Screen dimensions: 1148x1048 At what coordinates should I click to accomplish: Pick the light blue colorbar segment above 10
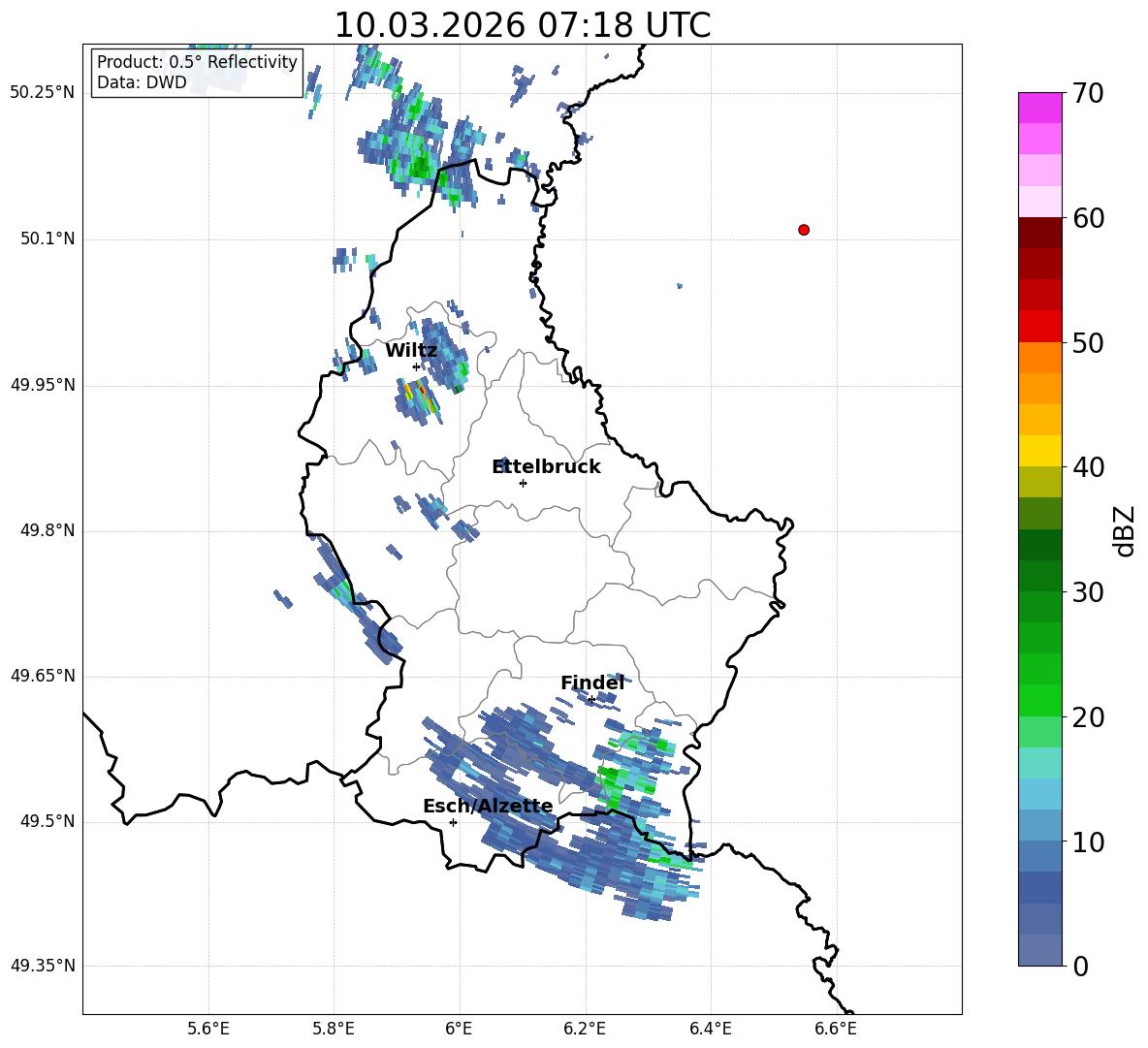coord(1039,794)
